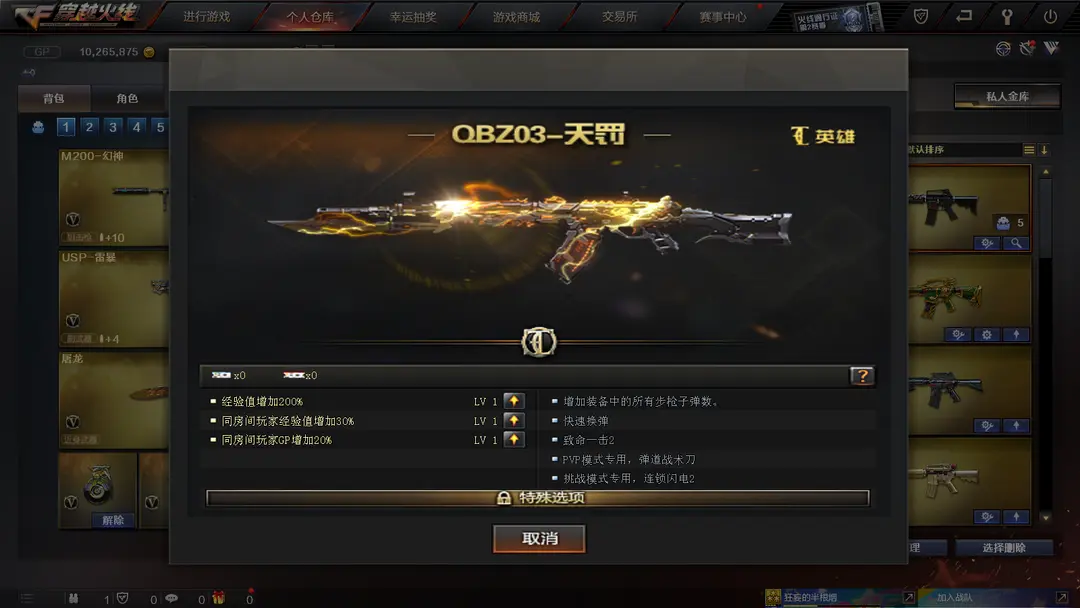
Task: Expand the 加入战队 panel arrow
Action: click(1061, 597)
